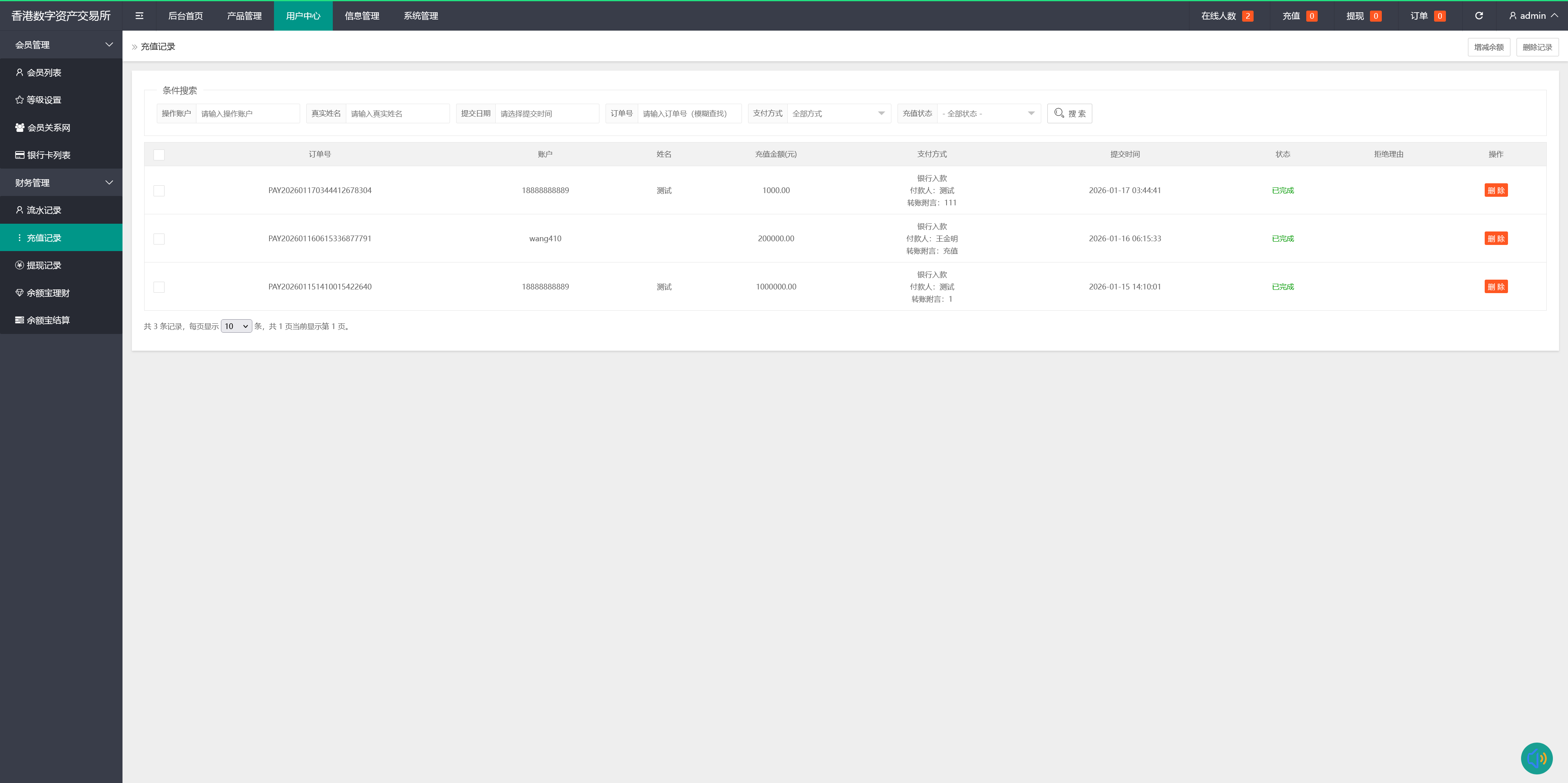Open 等级设置 star icon item
1568x783 pixels.
[x=20, y=100]
